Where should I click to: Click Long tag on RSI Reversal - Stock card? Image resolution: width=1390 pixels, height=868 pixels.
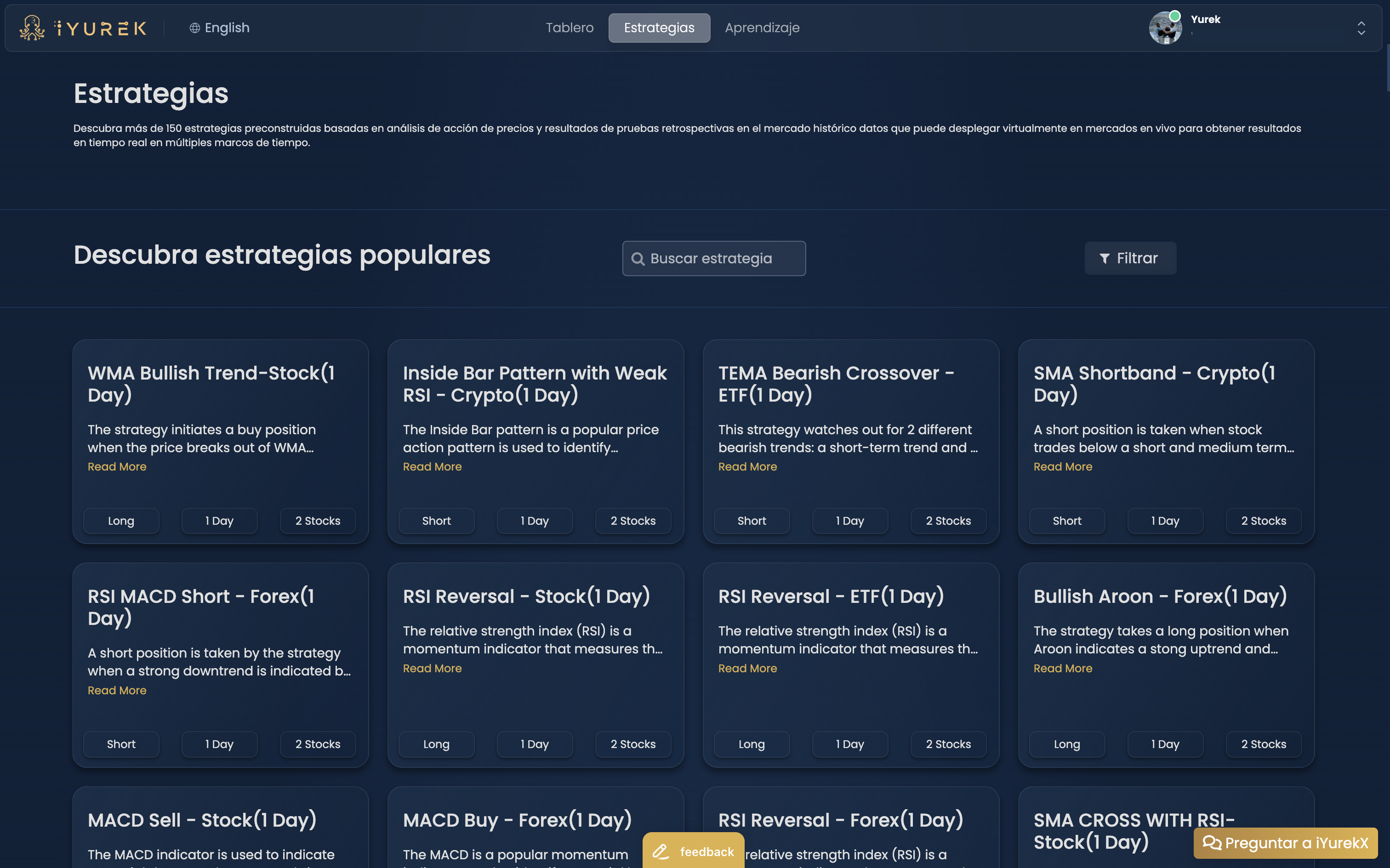tap(436, 744)
